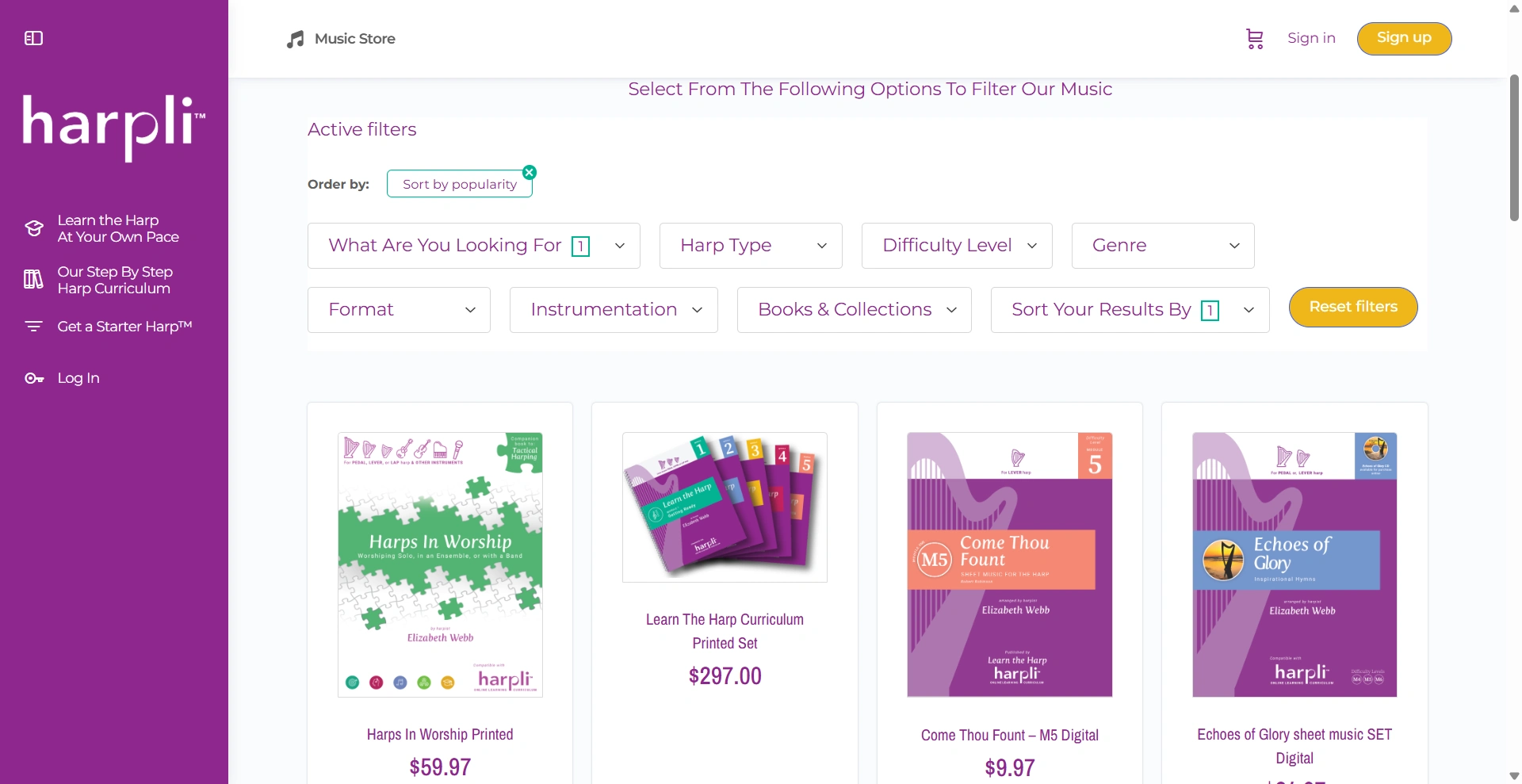
Task: Toggle the sidebar collapse icon
Action: [33, 38]
